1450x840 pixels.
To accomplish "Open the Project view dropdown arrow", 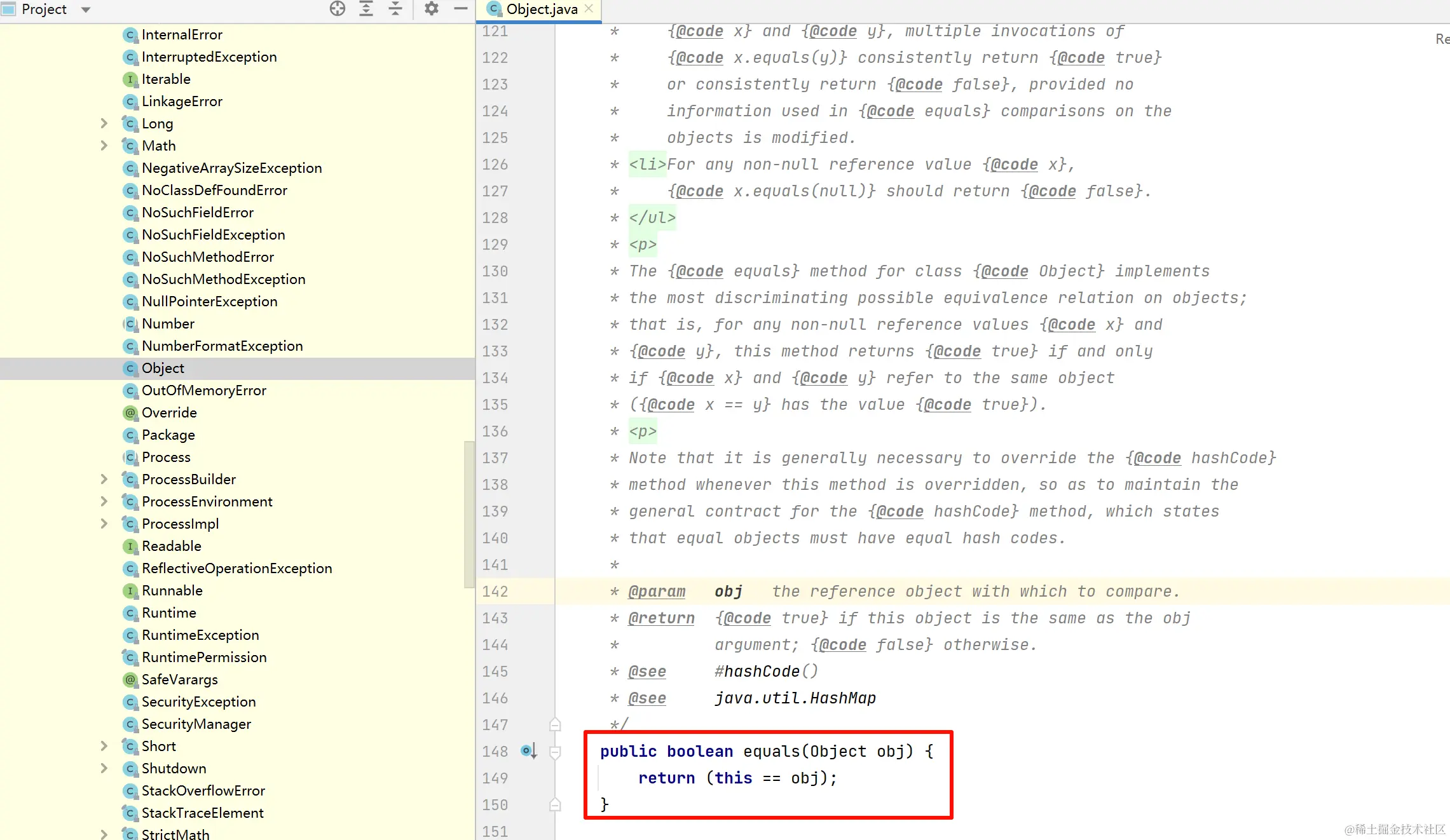I will click(86, 10).
